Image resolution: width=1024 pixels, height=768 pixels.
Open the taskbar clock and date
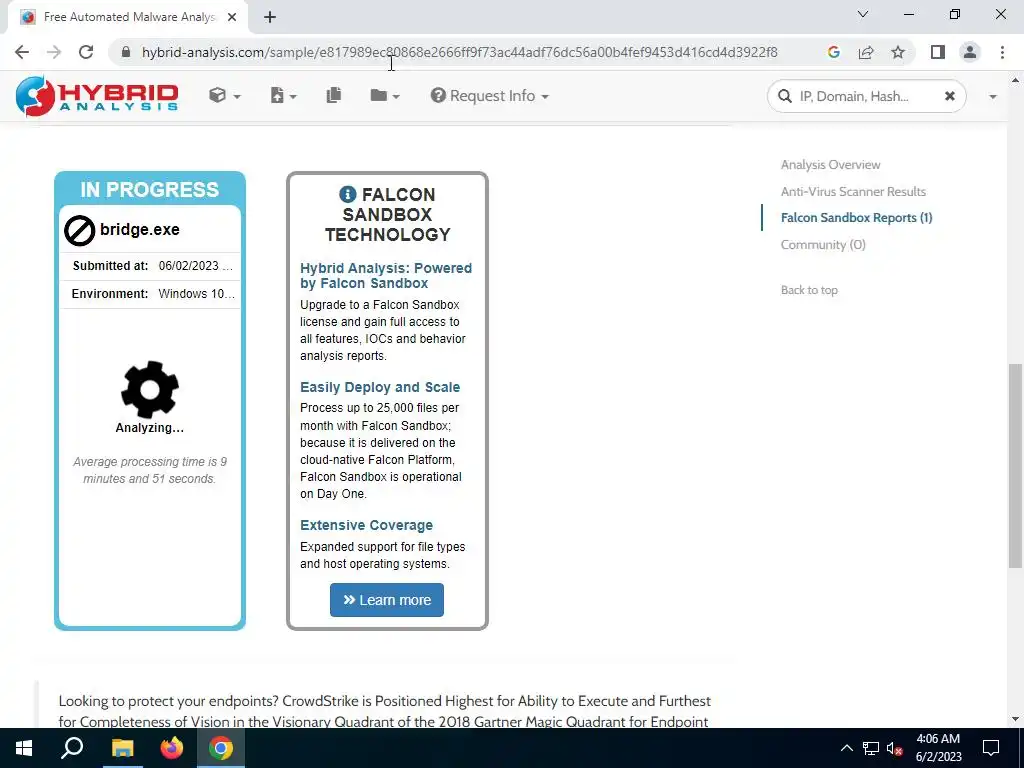[938, 748]
